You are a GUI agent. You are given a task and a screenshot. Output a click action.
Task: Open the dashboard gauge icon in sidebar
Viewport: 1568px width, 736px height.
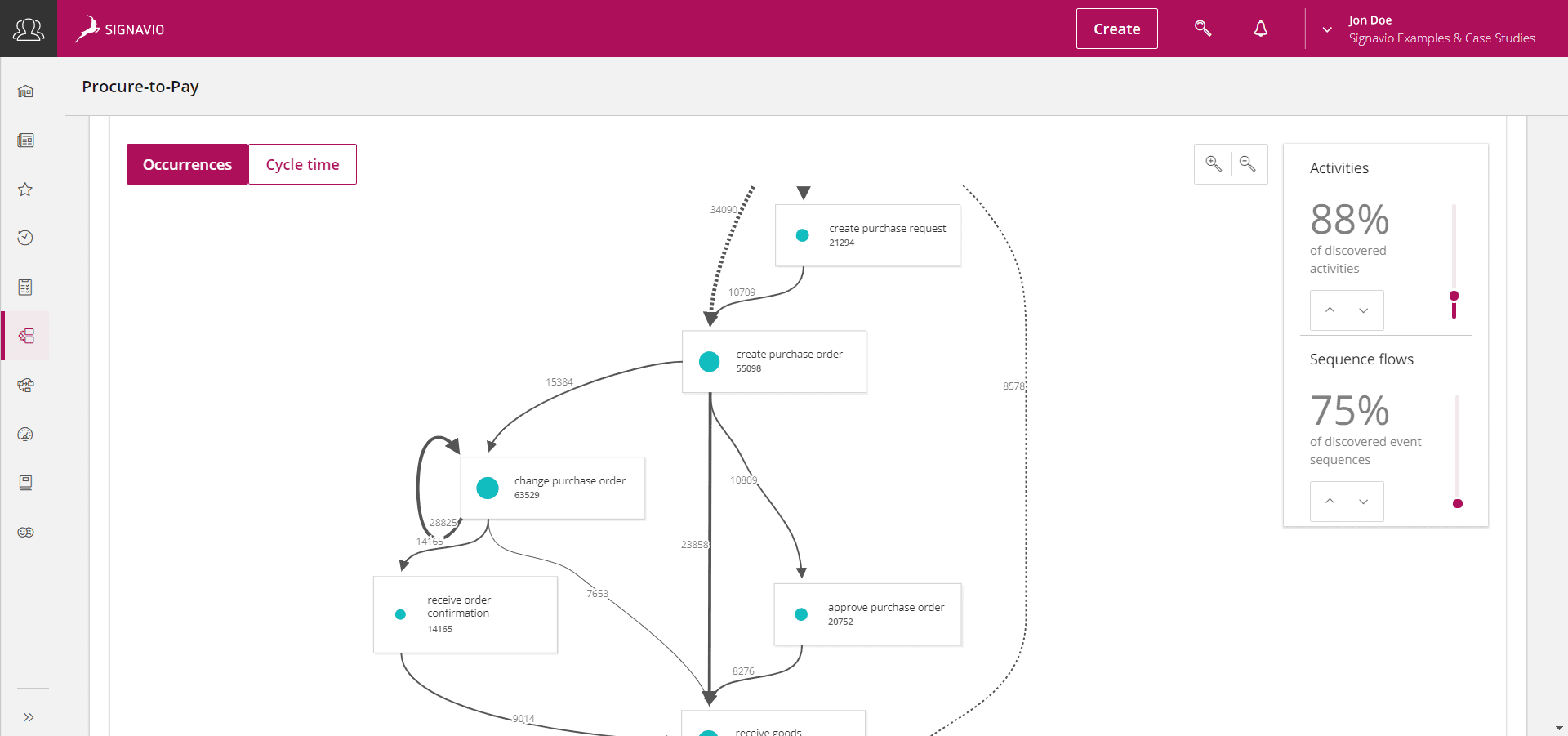[x=25, y=434]
